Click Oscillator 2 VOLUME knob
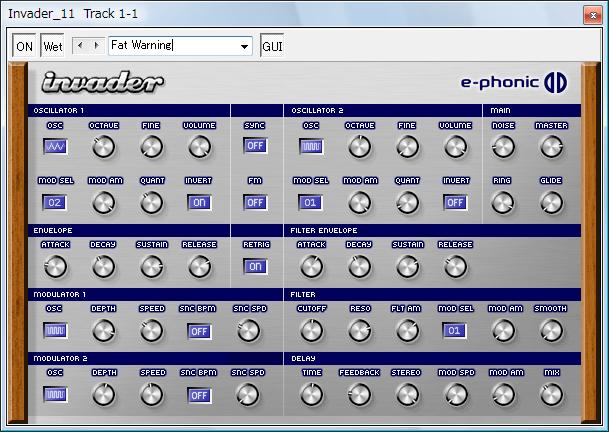Screen dimensions: 609x432 click(x=456, y=147)
